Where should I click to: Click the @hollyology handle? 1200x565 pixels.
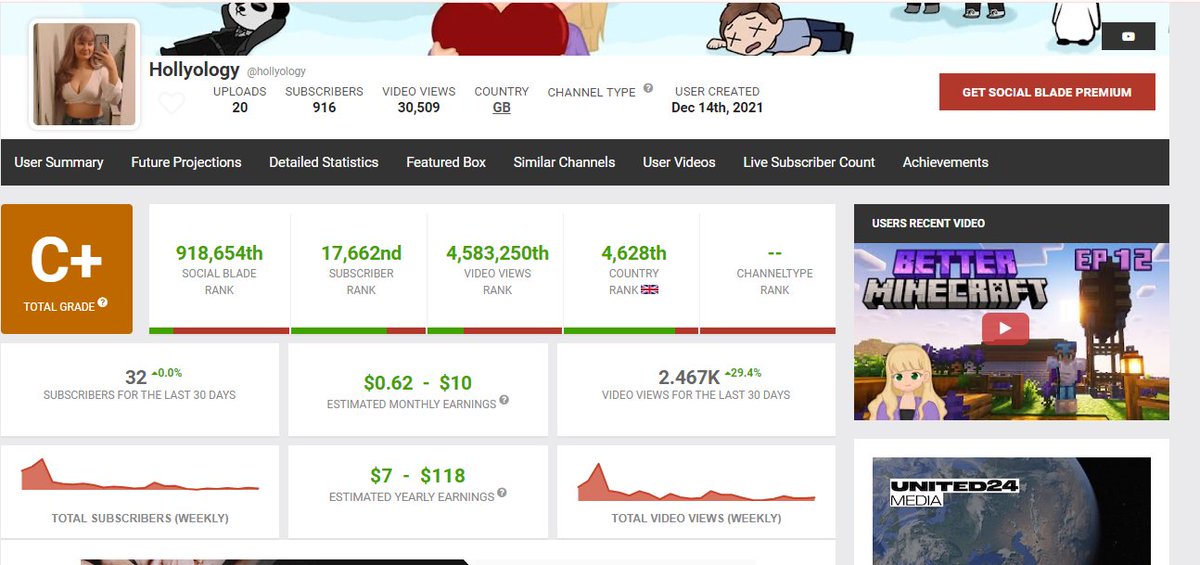[276, 71]
